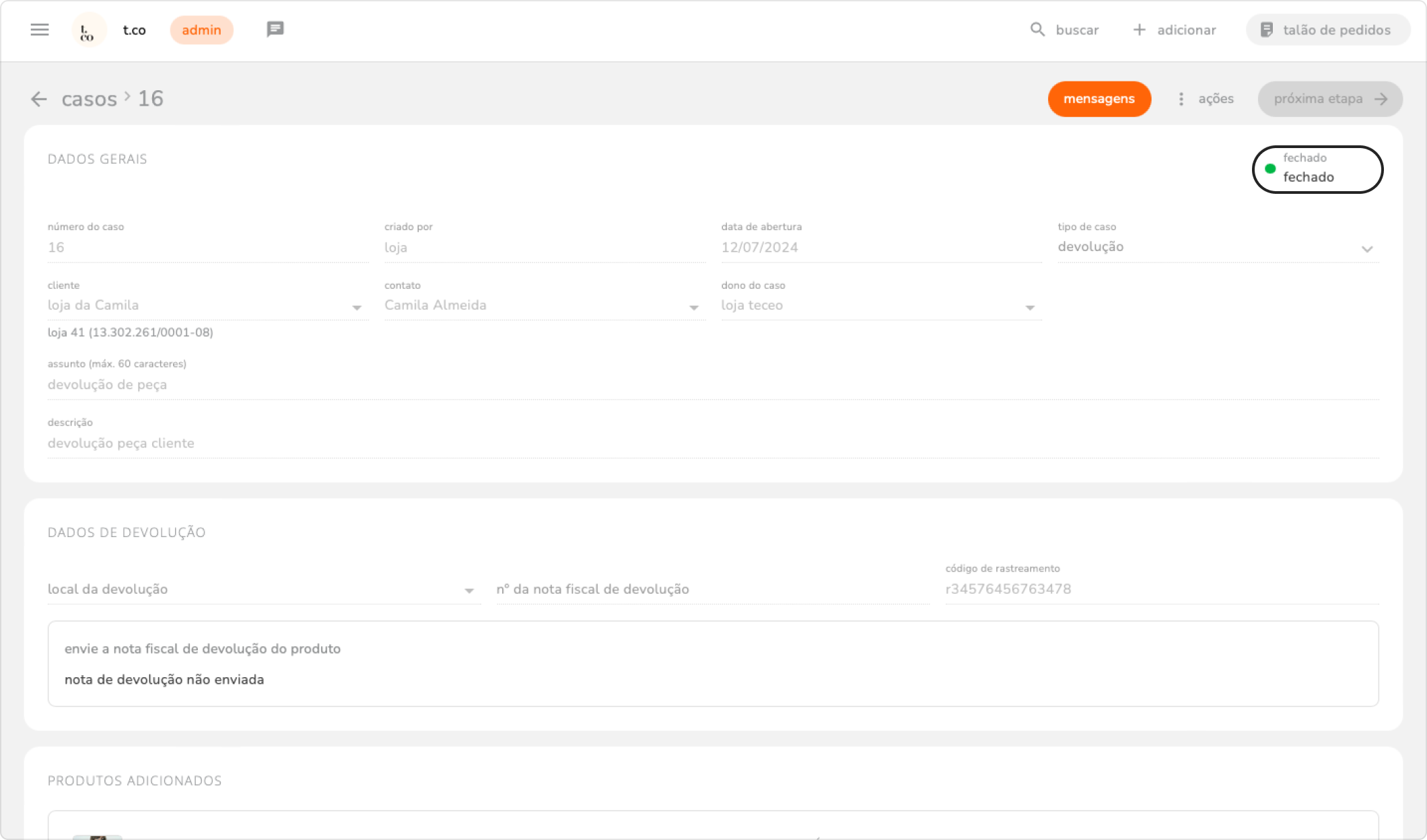Click the admin role badge

click(x=201, y=30)
